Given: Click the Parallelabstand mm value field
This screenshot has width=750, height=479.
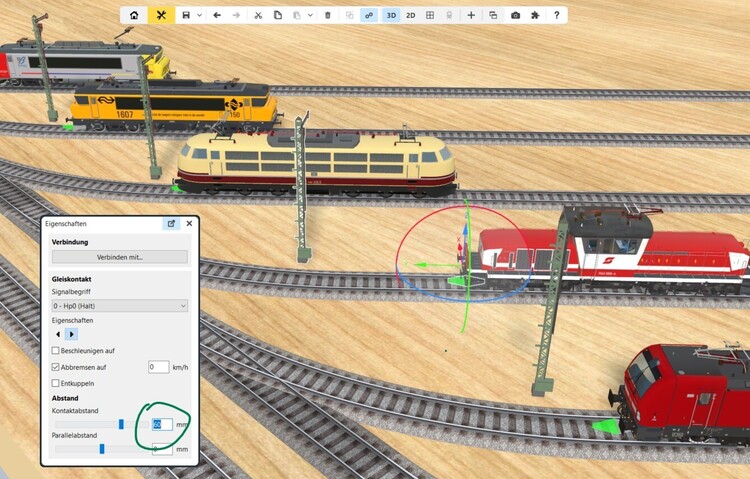Looking at the screenshot, I should coord(162,449).
